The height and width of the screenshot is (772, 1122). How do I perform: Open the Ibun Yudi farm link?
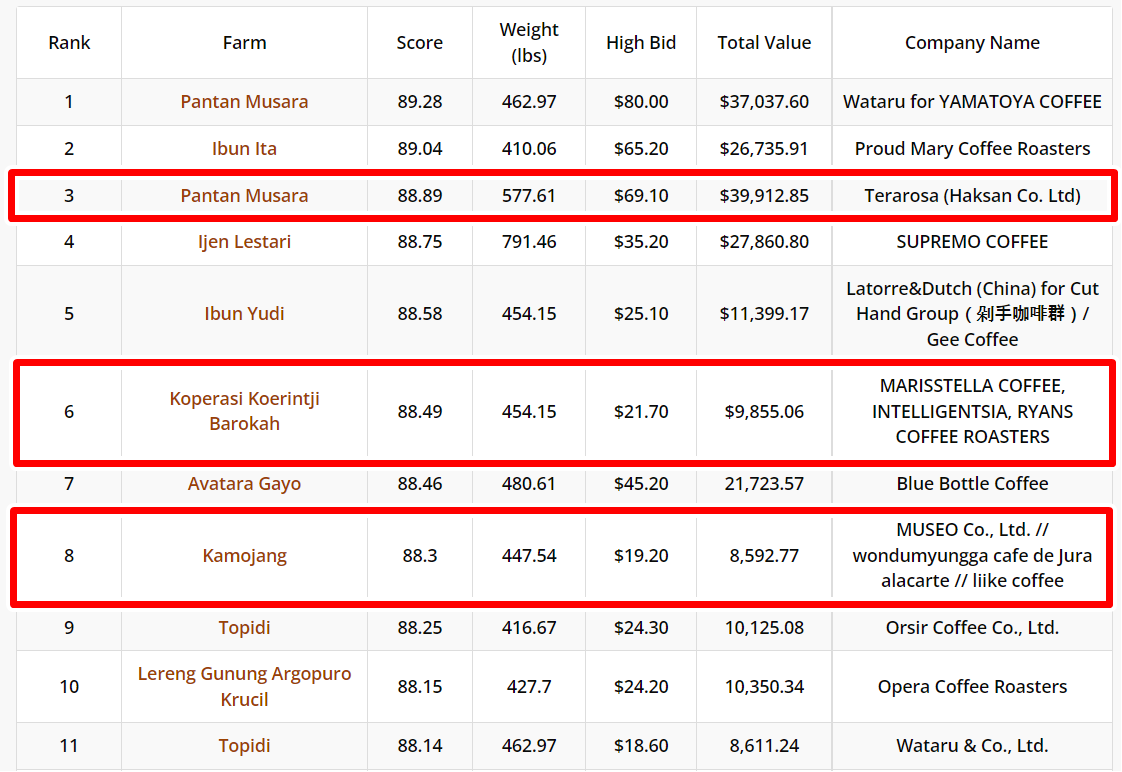click(244, 313)
